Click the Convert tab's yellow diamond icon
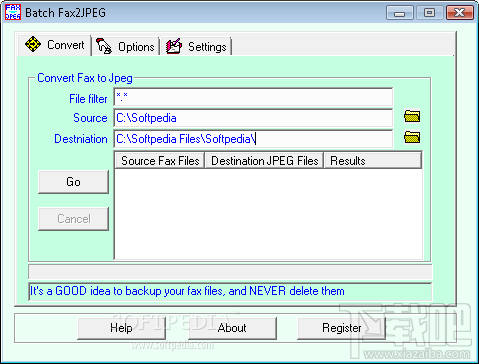Viewport: 479px width, 364px height. click(x=33, y=44)
